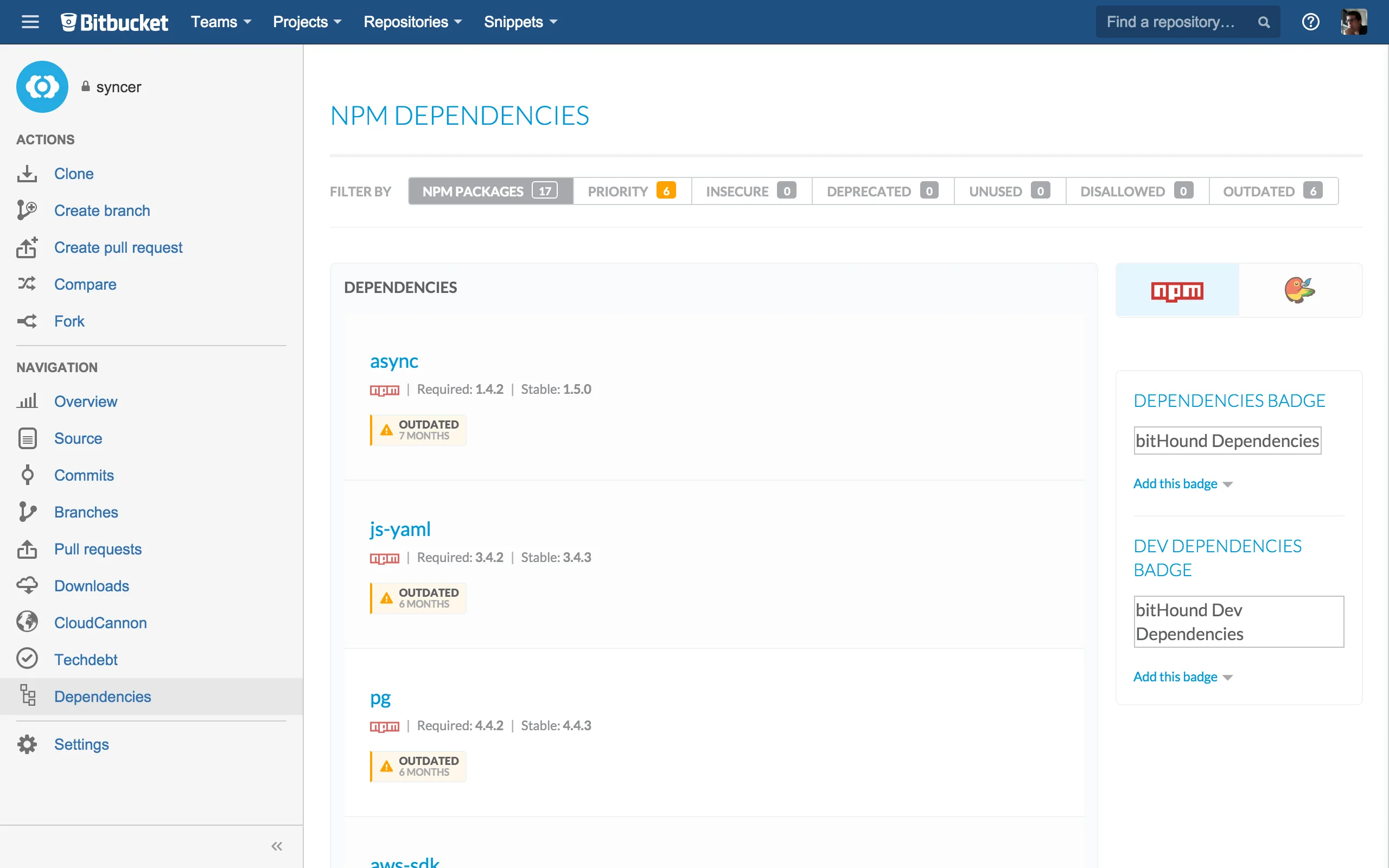Open the user avatar menu
This screenshot has height=868, width=1389.
(1354, 22)
